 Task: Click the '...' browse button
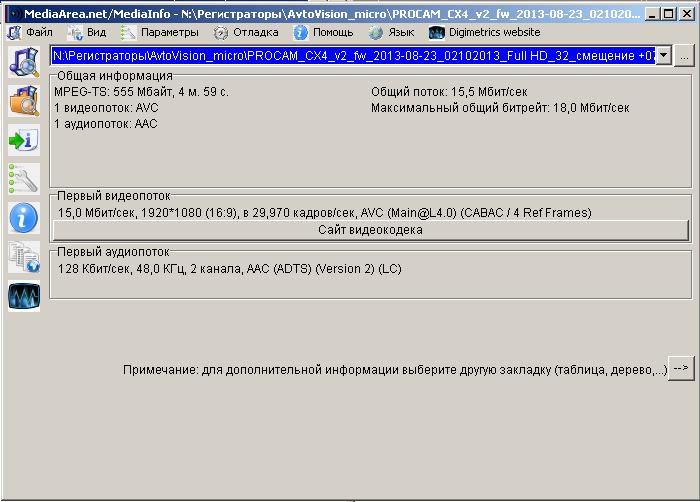[x=683, y=57]
